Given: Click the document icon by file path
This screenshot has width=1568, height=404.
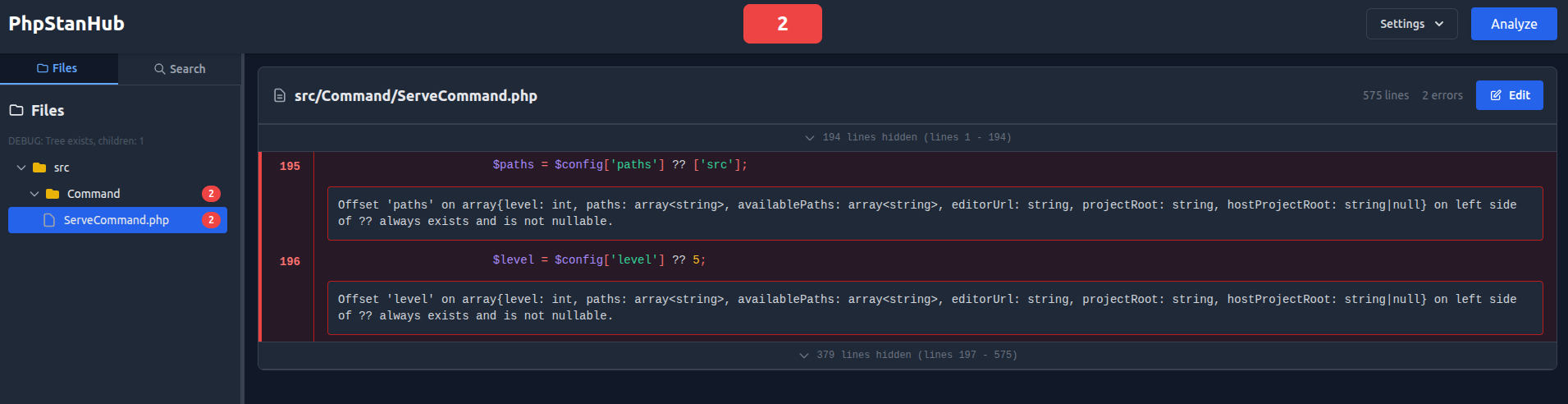Looking at the screenshot, I should click(x=280, y=96).
